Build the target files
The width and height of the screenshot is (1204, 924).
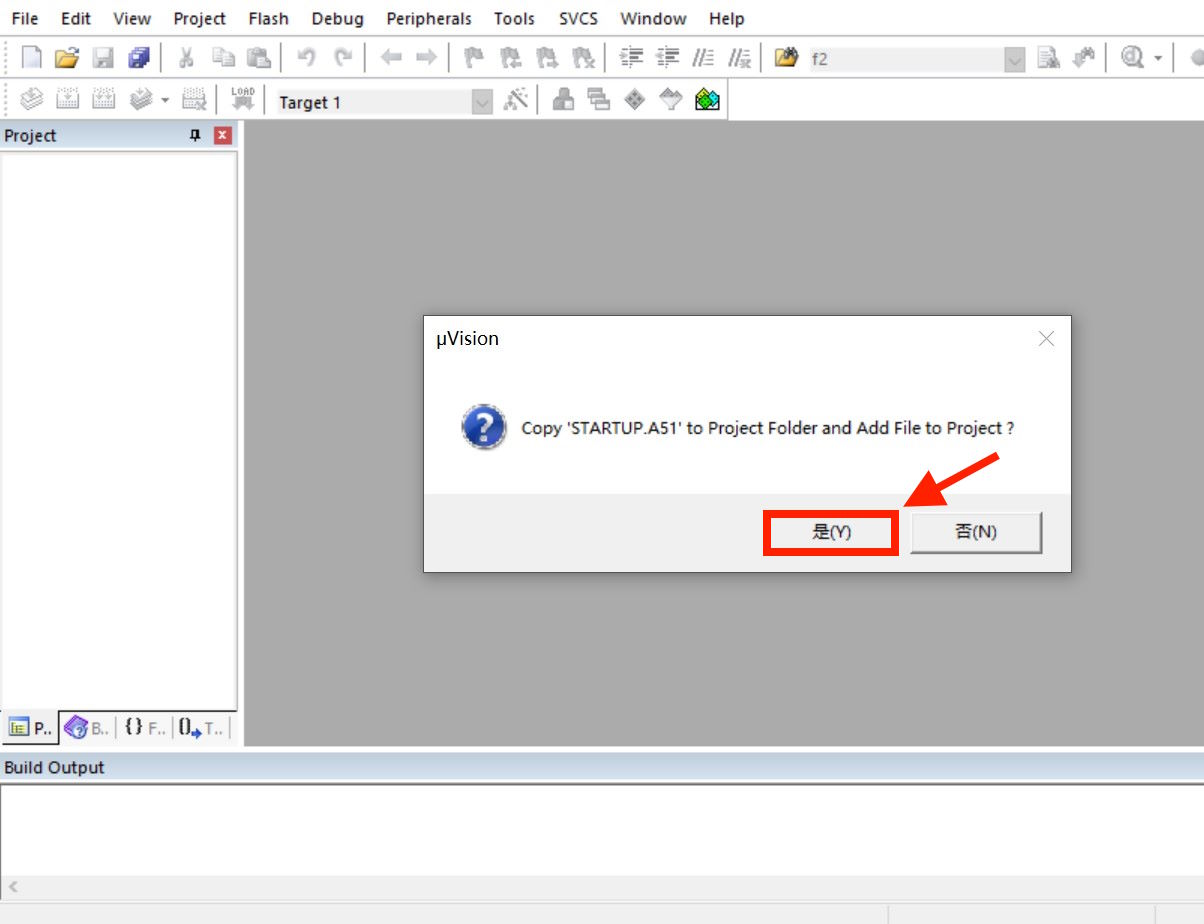click(68, 100)
